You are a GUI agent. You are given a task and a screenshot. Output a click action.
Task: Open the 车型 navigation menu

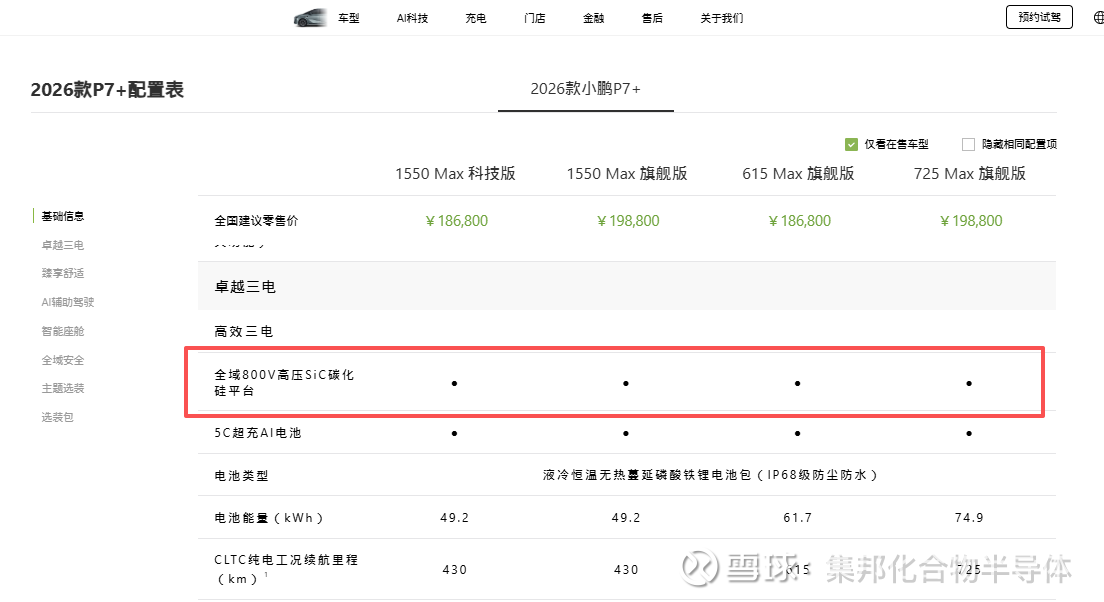(x=348, y=18)
